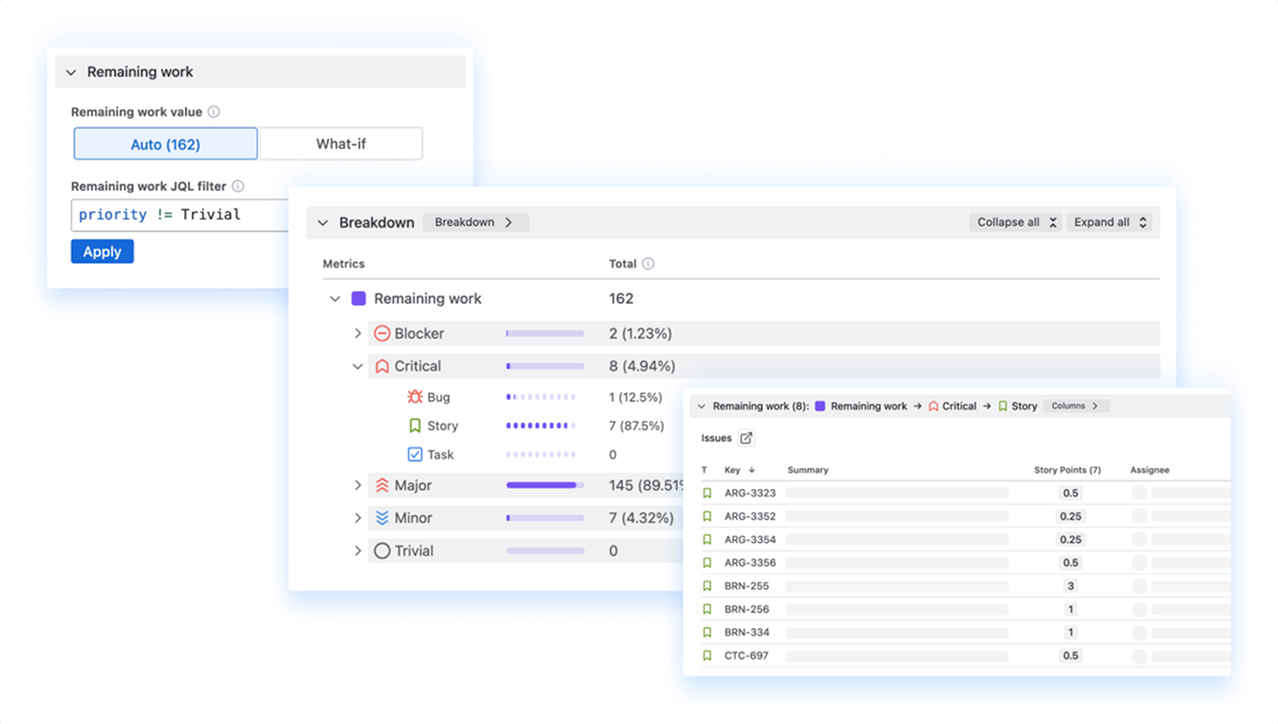Click the Critical priority icon in breakdown
This screenshot has height=724, width=1278.
click(x=382, y=367)
